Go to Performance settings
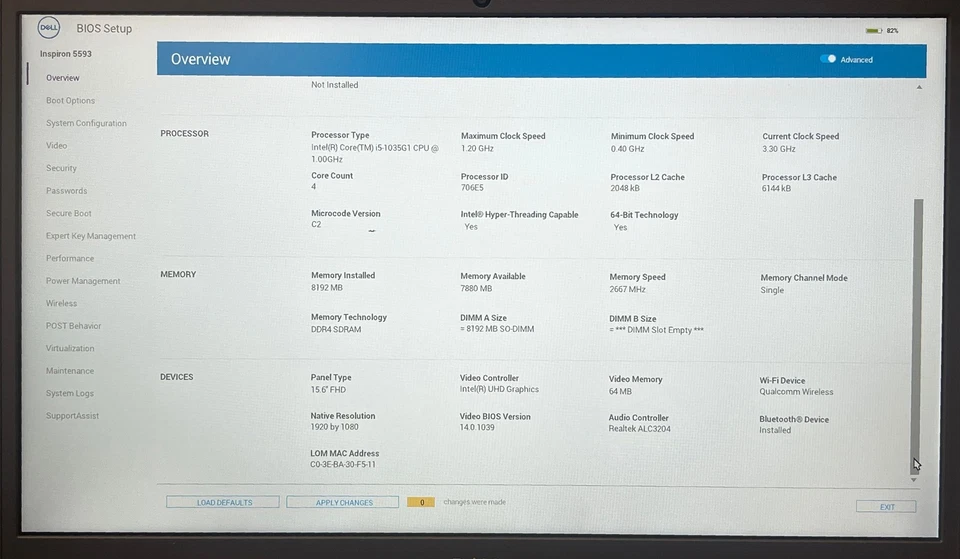This screenshot has width=960, height=559. click(70, 258)
